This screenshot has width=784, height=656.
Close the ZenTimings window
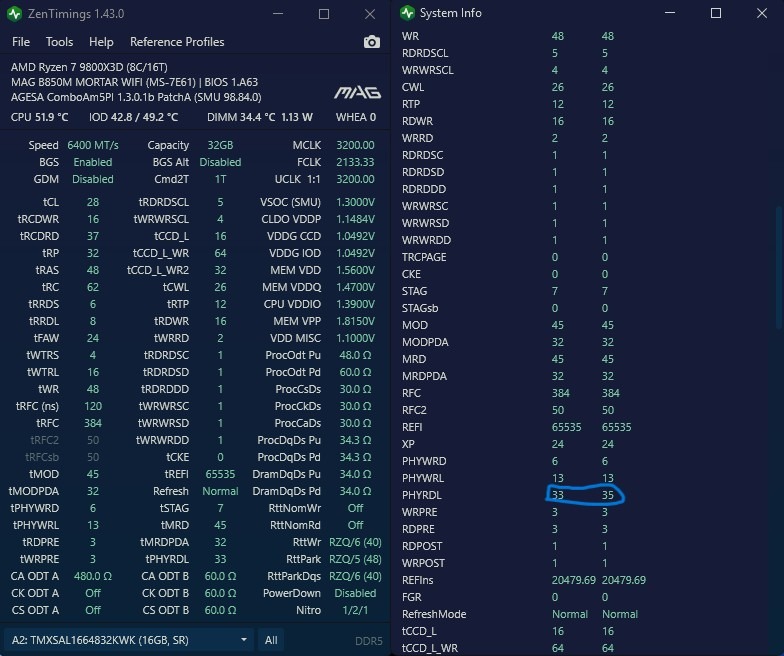(370, 14)
